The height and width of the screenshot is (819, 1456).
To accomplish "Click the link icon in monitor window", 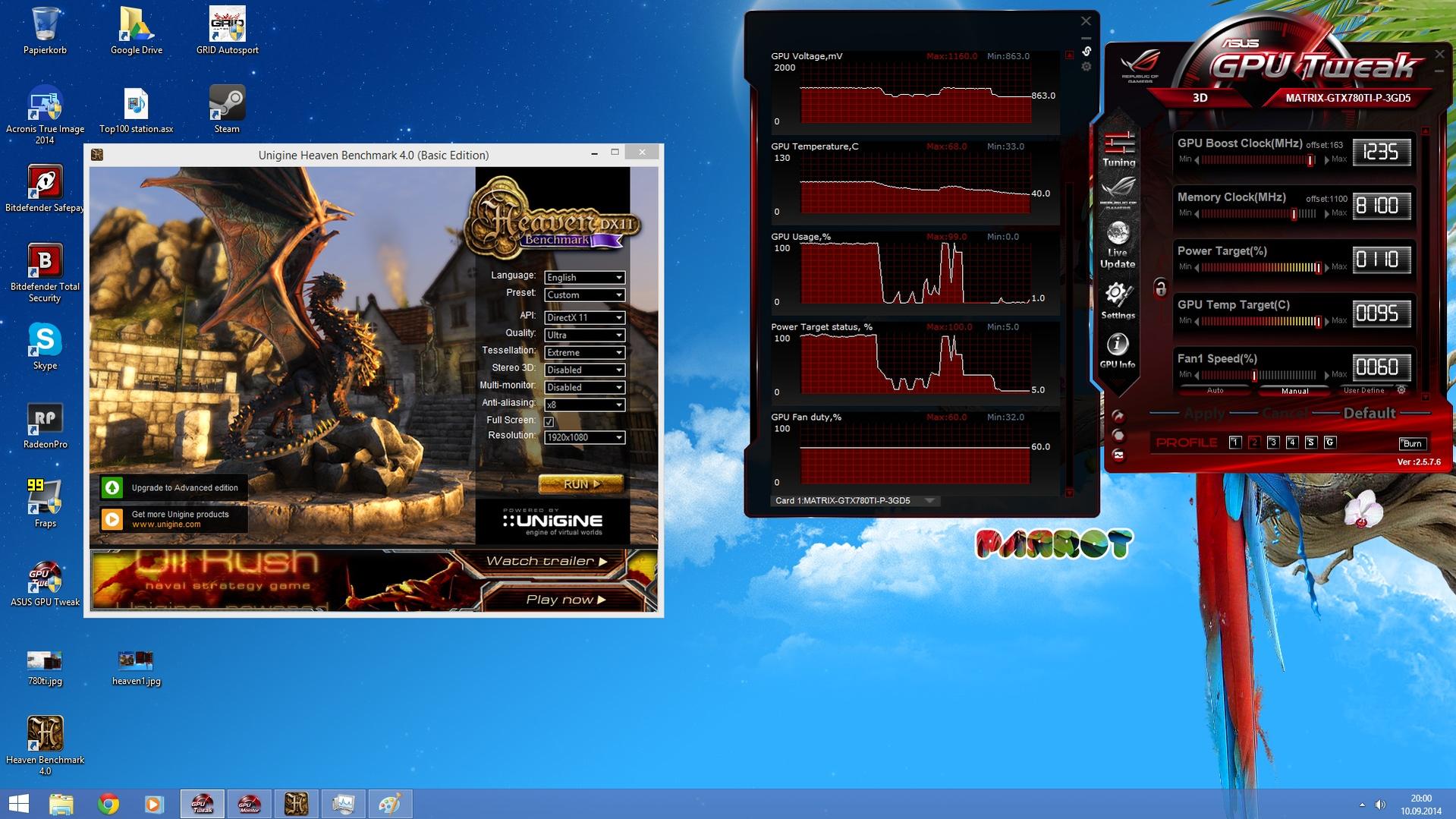I will tap(1086, 51).
